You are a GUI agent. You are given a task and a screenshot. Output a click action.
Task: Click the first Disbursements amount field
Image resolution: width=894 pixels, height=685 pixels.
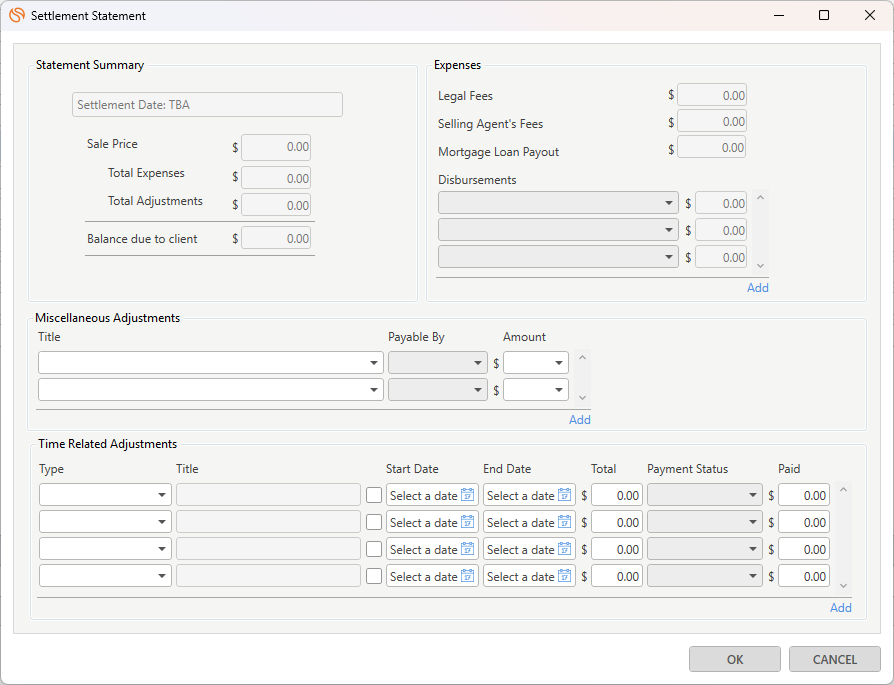click(x=721, y=203)
